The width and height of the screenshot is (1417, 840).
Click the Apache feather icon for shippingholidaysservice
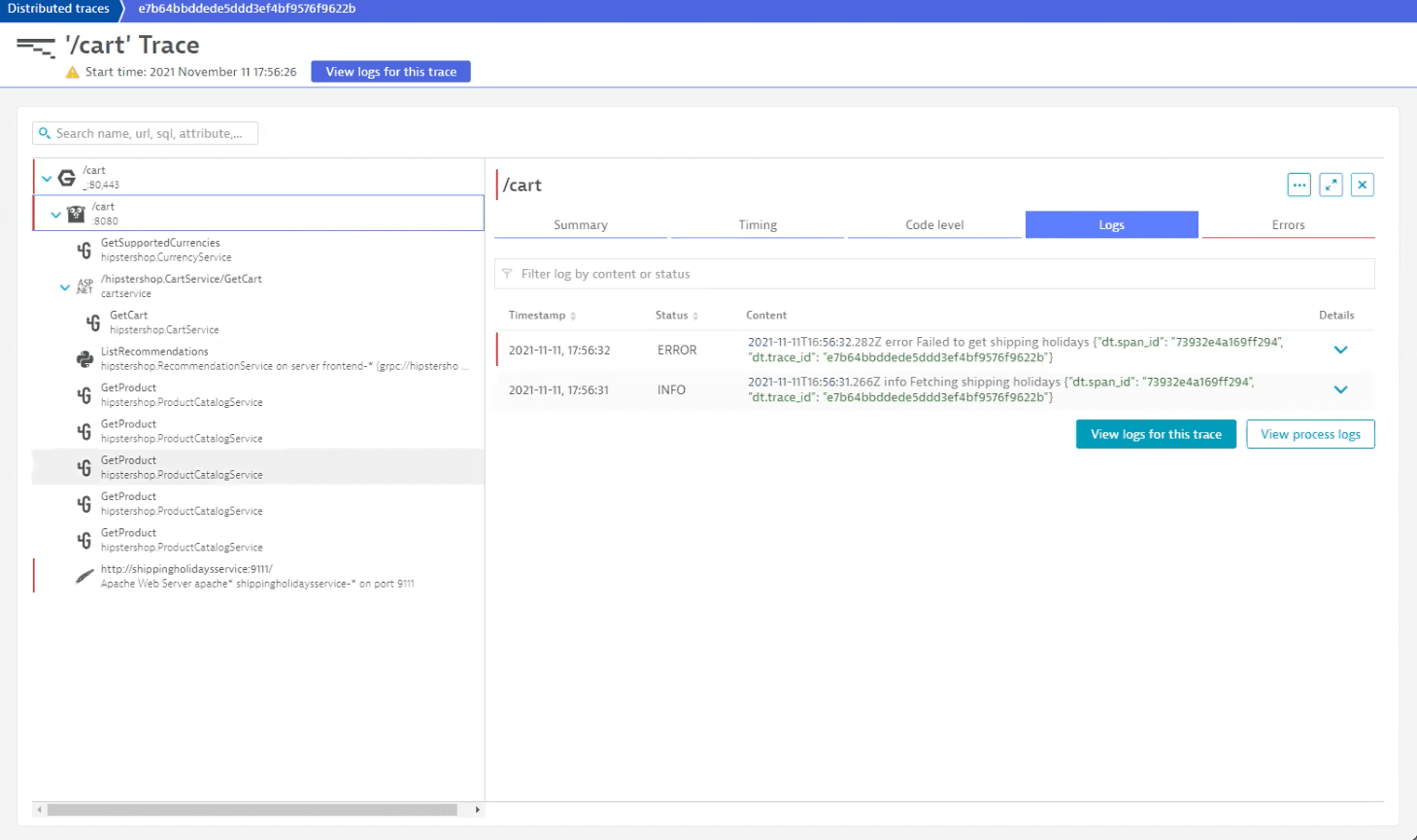84,577
